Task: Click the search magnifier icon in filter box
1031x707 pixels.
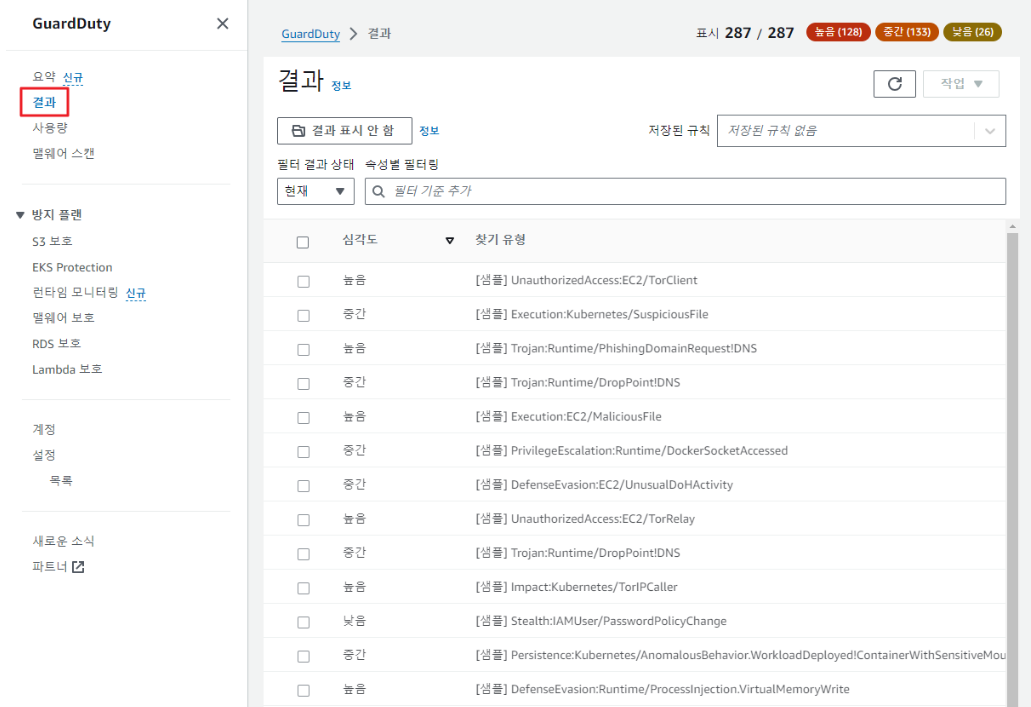Action: 379,191
